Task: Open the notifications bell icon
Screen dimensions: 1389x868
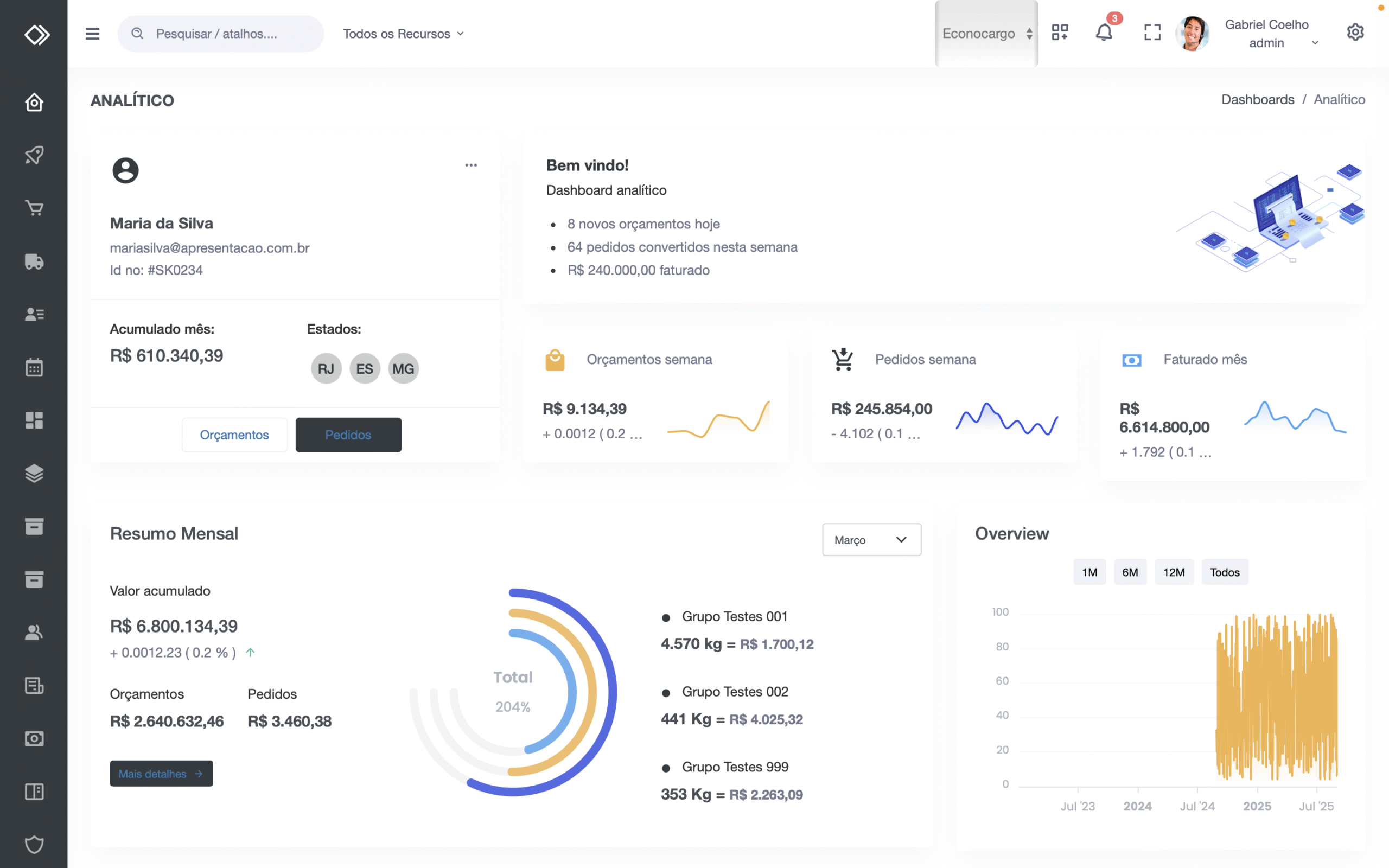Action: [1104, 33]
